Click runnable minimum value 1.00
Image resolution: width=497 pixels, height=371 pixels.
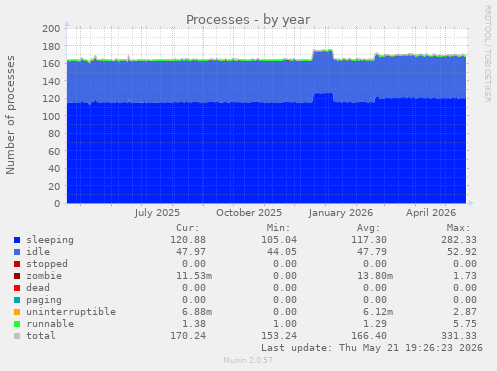(x=285, y=324)
